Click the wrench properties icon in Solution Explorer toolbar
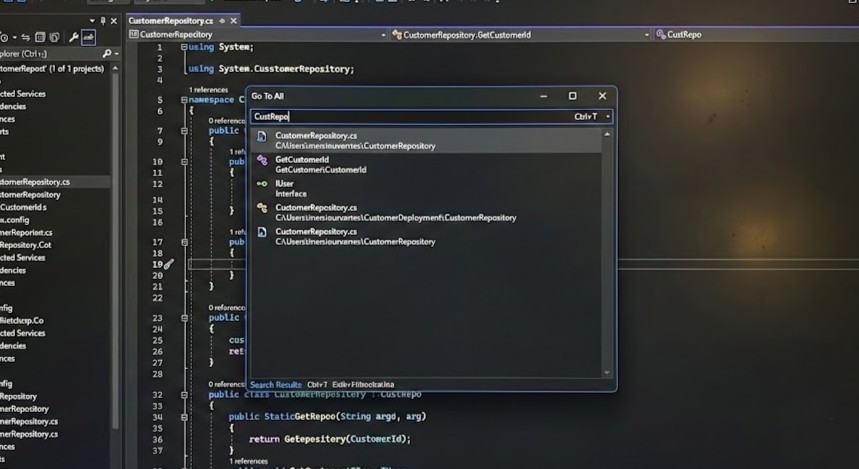This screenshot has height=469, width=859. point(73,37)
